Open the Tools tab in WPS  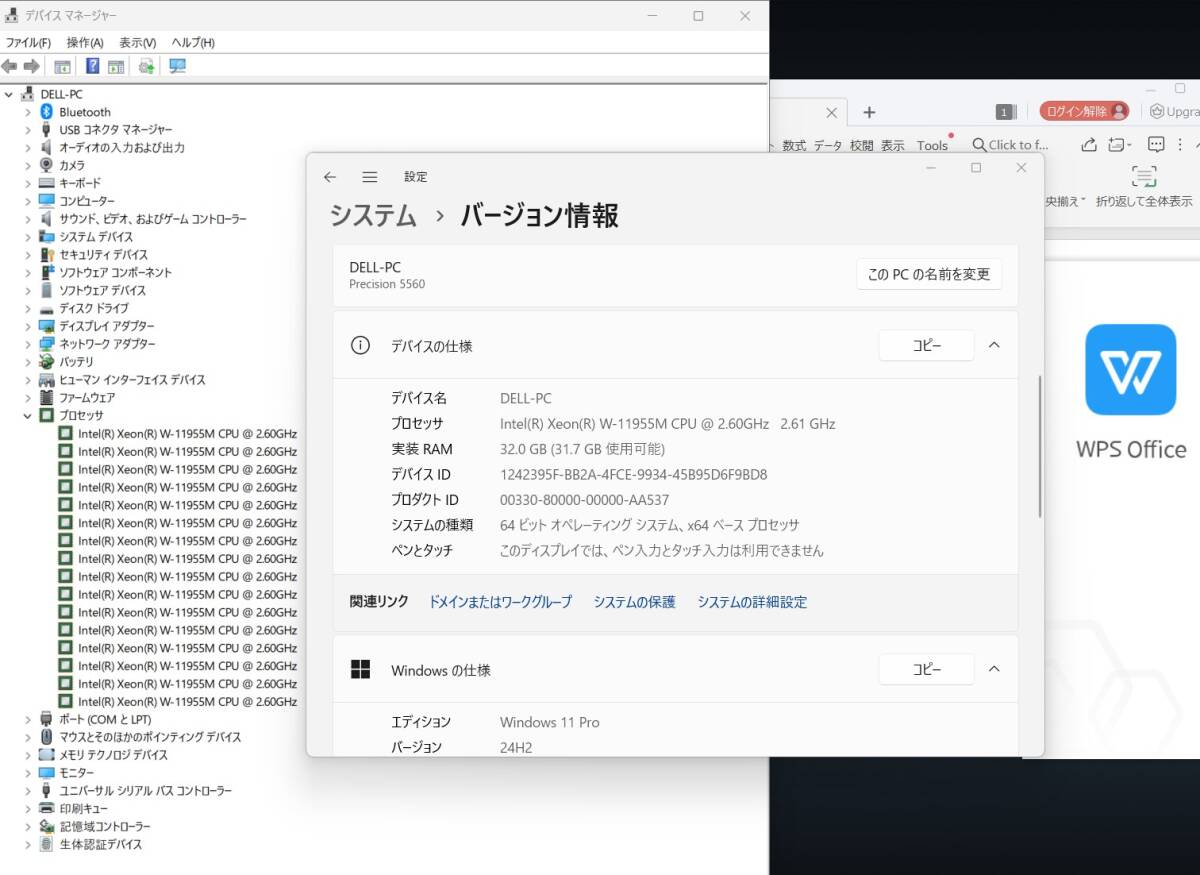[932, 145]
